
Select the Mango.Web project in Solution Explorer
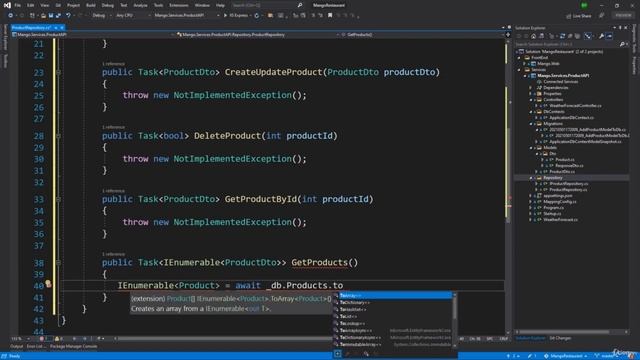coord(548,64)
